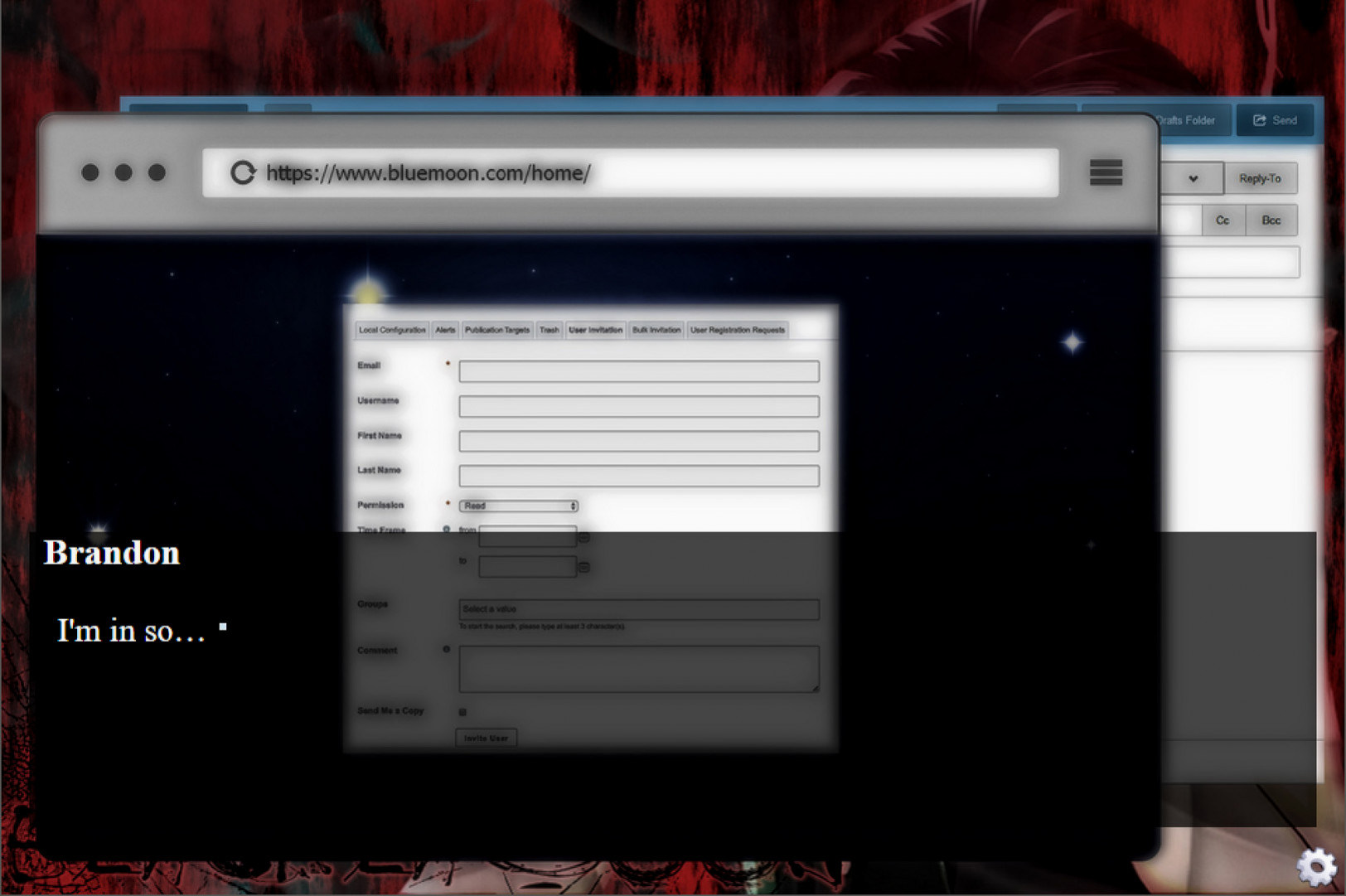1346x896 pixels.
Task: Click the Invite User button
Action: coord(487,738)
